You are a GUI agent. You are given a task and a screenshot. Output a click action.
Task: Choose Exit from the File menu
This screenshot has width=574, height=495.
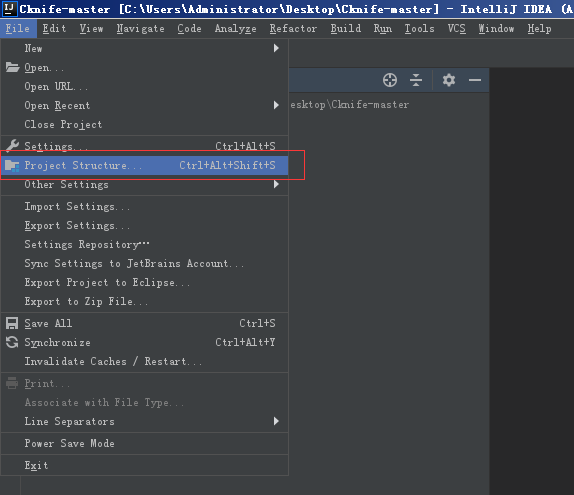[x=144, y=465]
